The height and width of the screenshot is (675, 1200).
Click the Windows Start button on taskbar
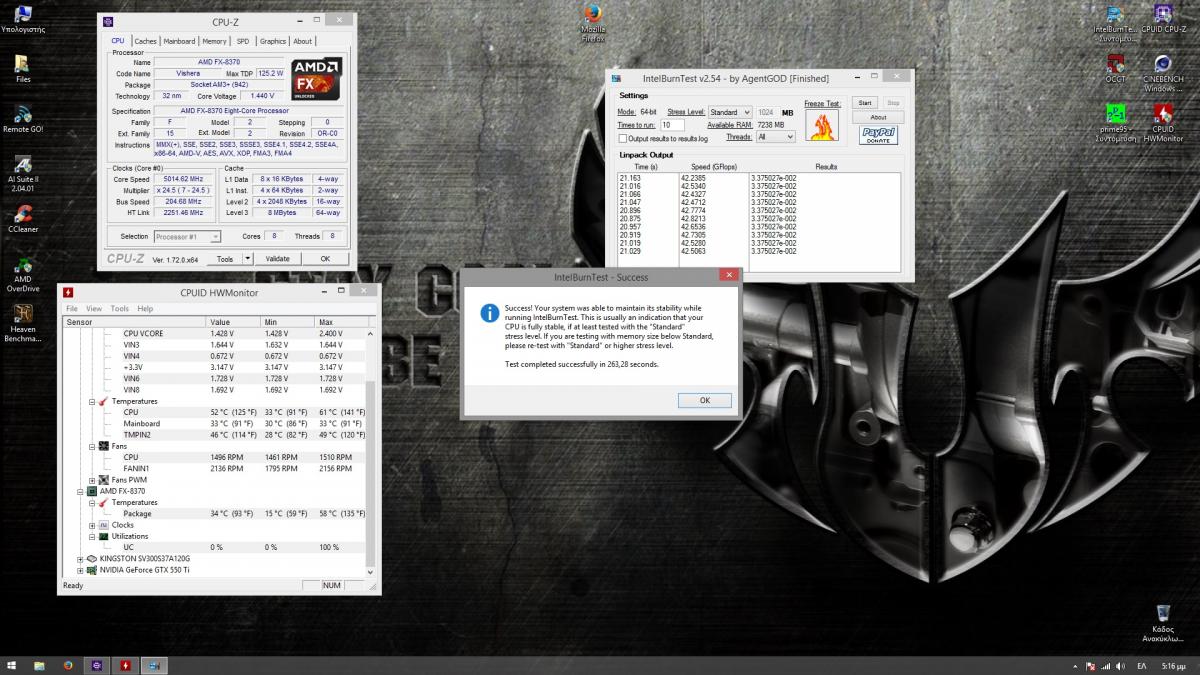pyautogui.click(x=11, y=664)
